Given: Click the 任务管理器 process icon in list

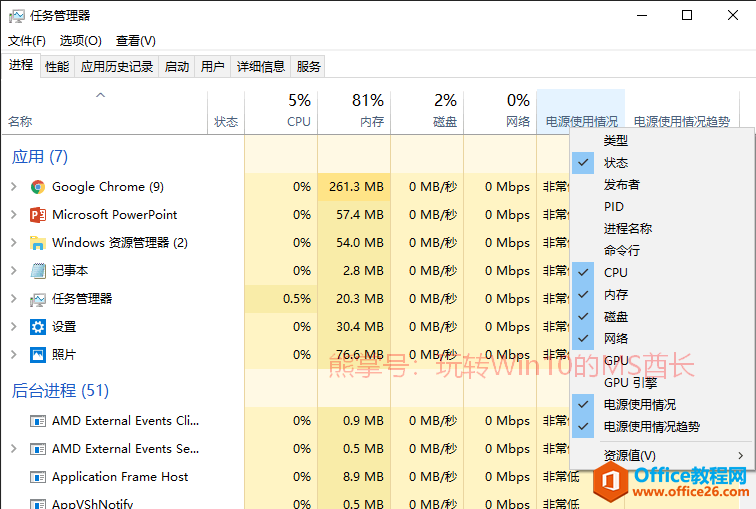Looking at the screenshot, I should pyautogui.click(x=38, y=299).
